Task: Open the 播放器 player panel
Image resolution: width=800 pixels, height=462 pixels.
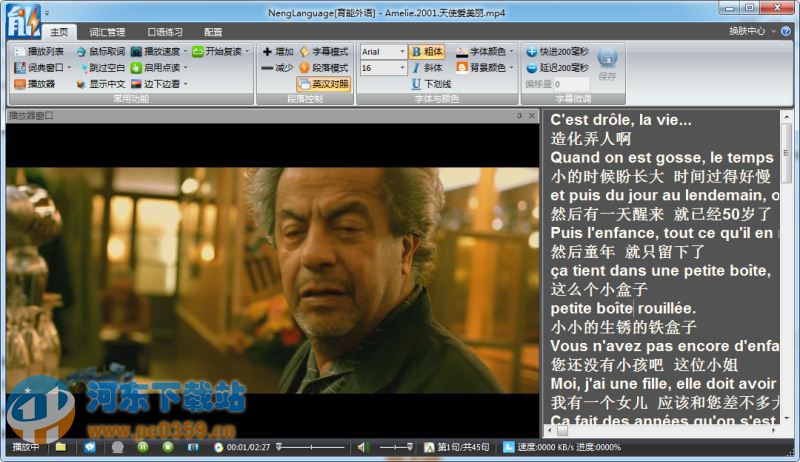Action: pos(35,84)
